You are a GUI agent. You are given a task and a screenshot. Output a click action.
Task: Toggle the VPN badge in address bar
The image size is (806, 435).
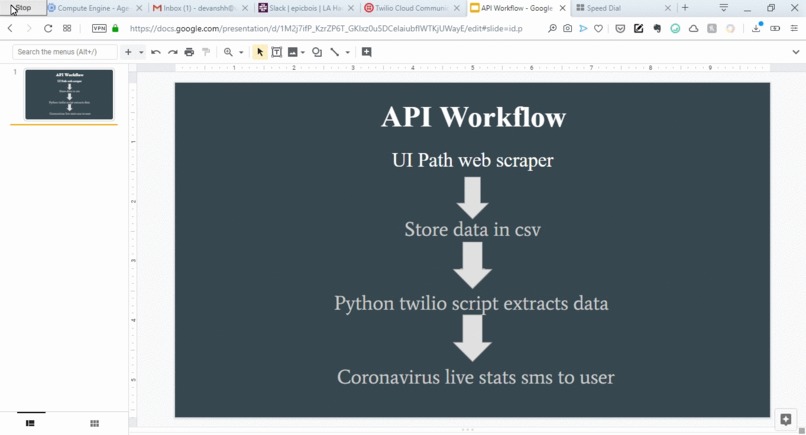point(99,28)
